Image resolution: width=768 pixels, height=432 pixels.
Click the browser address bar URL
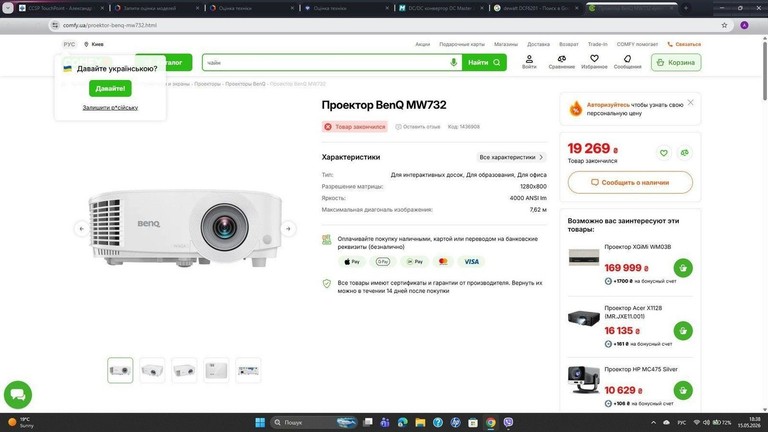pyautogui.click(x=110, y=25)
